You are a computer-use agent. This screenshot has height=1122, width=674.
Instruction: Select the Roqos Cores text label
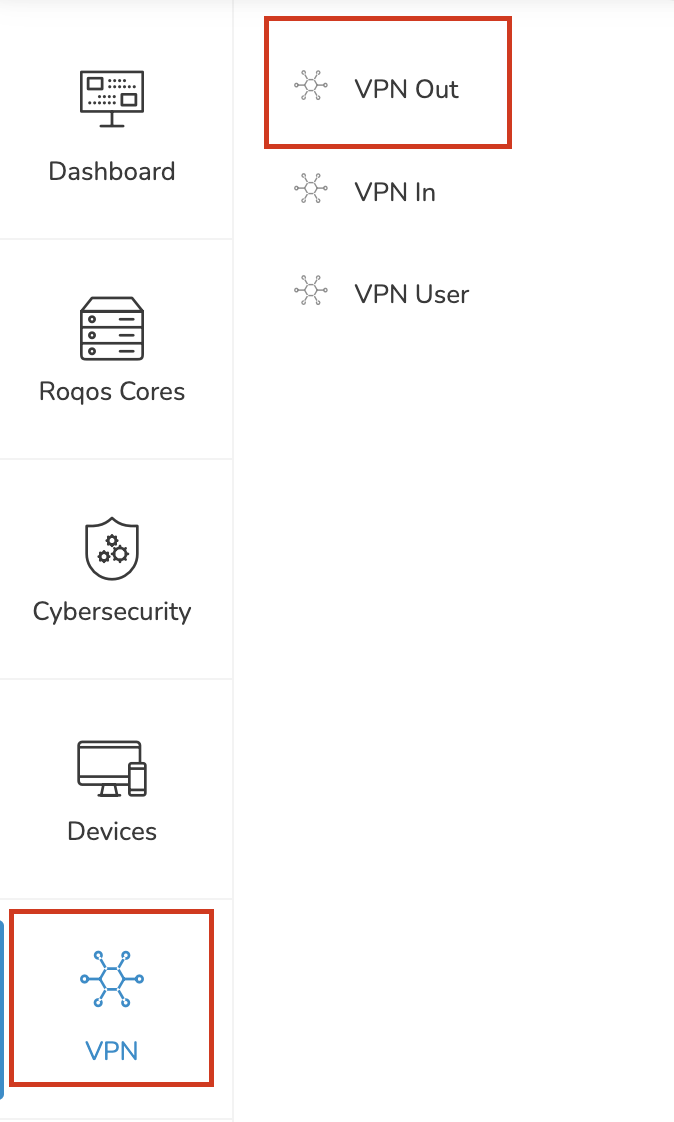pos(112,392)
